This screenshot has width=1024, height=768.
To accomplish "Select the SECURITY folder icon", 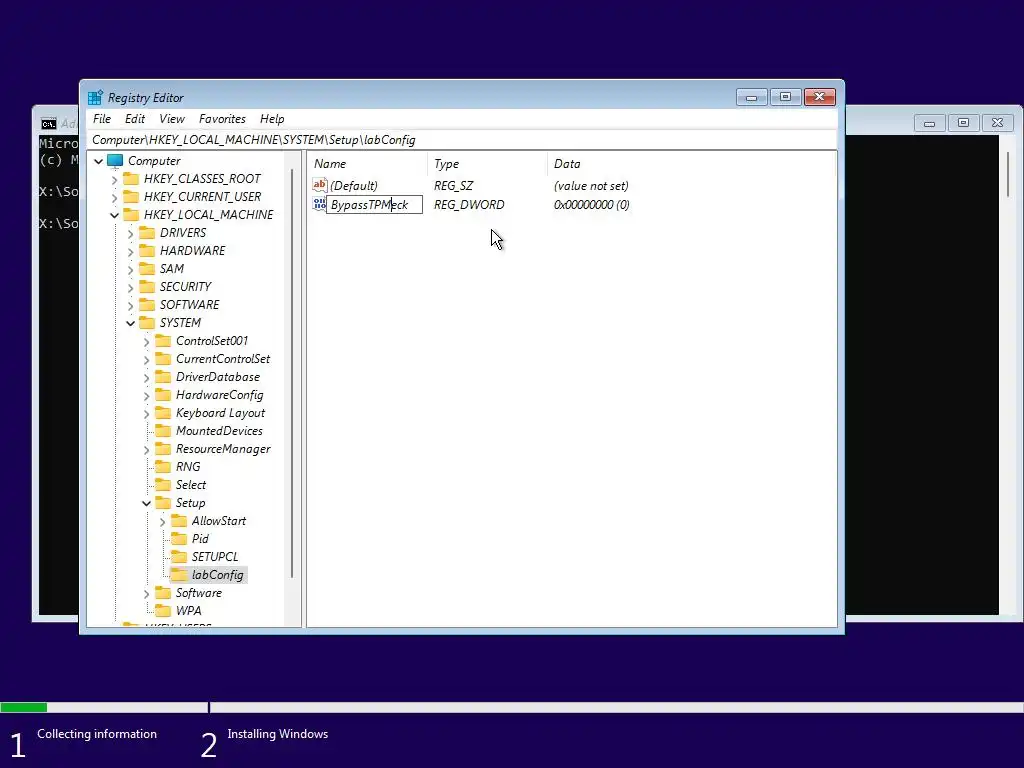I will coord(148,287).
